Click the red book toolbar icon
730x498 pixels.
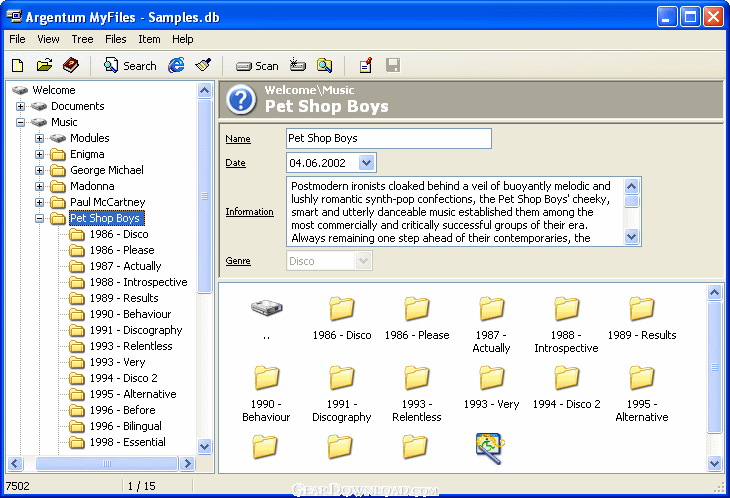point(71,66)
